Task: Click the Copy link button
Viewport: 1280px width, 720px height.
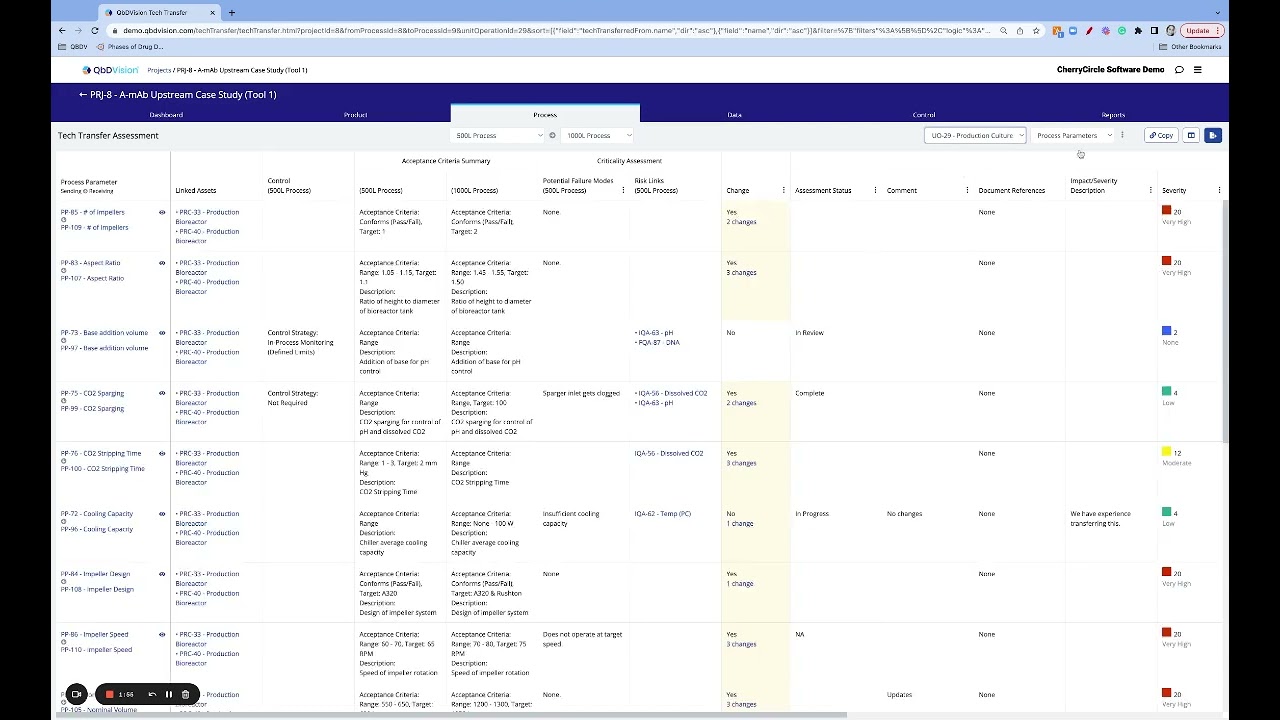Action: tap(1161, 135)
